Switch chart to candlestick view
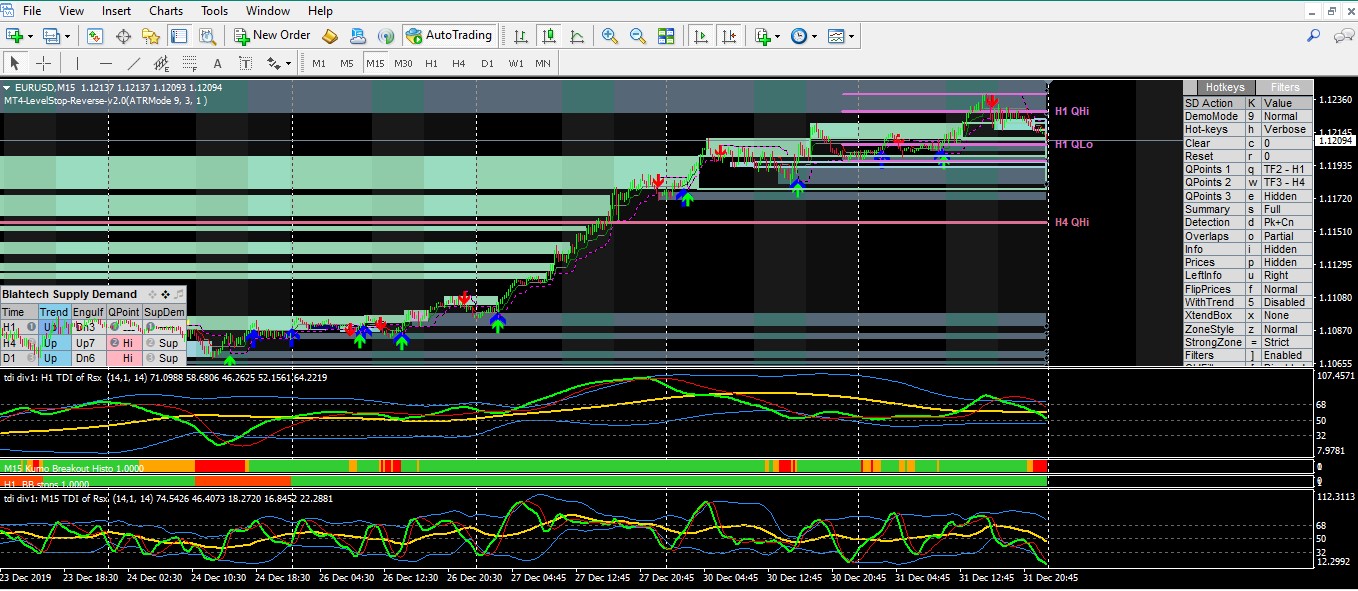1358x591 pixels. [x=548, y=36]
